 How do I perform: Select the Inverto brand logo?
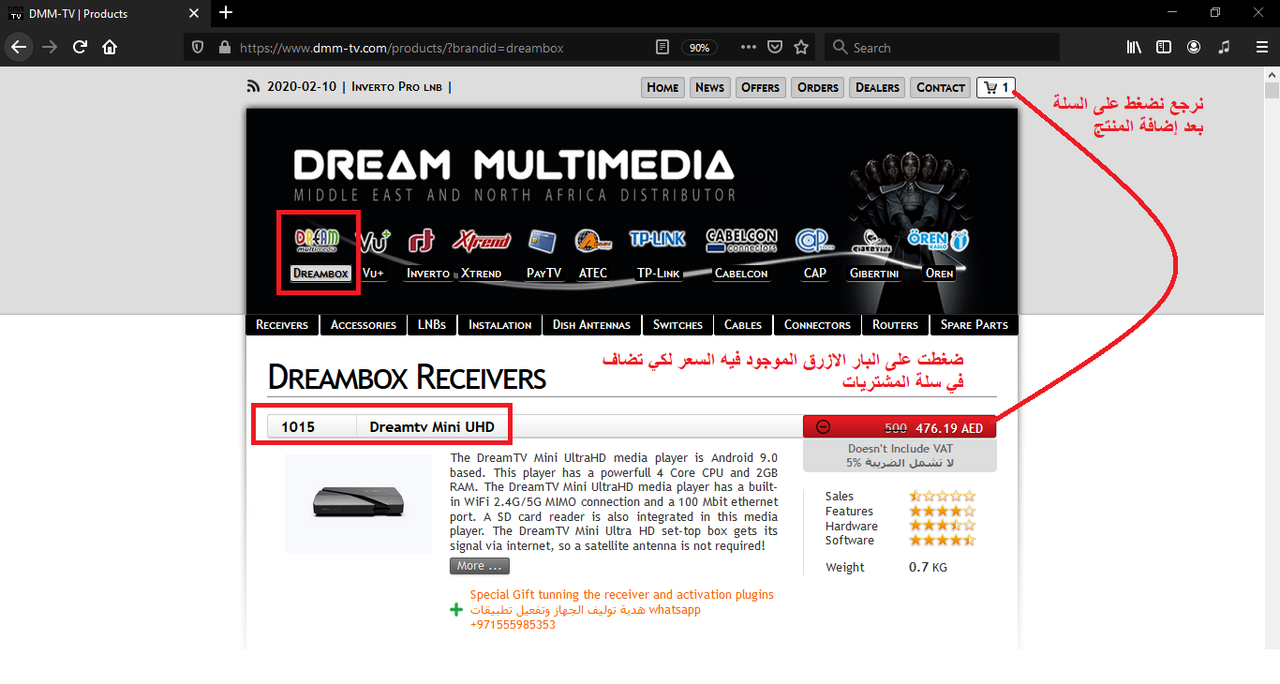tap(421, 241)
